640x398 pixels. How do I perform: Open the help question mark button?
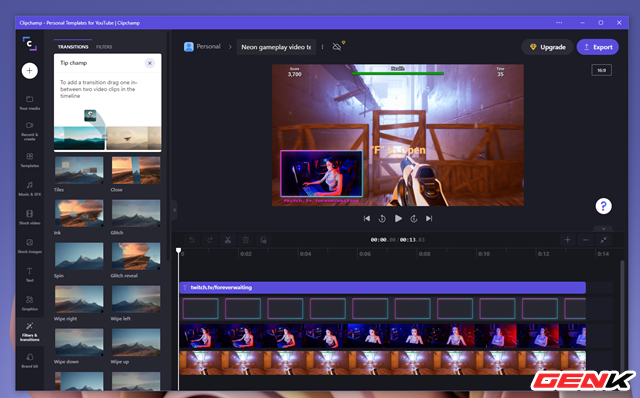(603, 206)
